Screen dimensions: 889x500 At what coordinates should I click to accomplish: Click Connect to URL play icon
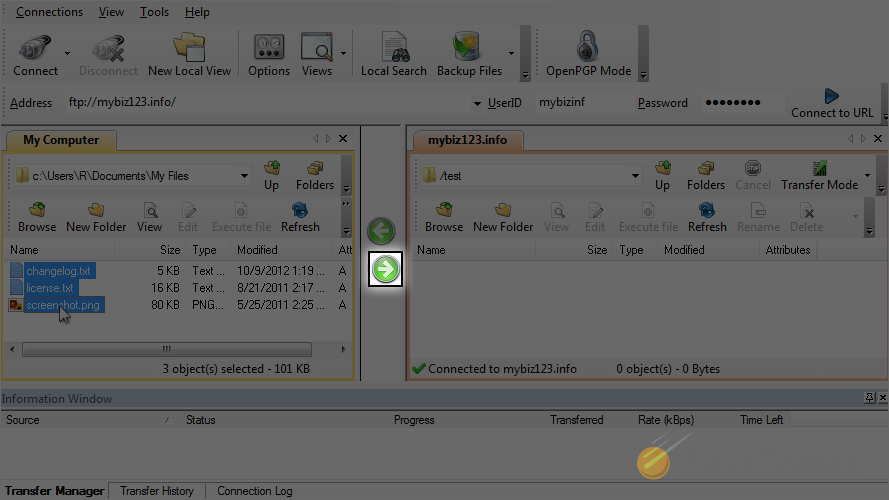831,96
